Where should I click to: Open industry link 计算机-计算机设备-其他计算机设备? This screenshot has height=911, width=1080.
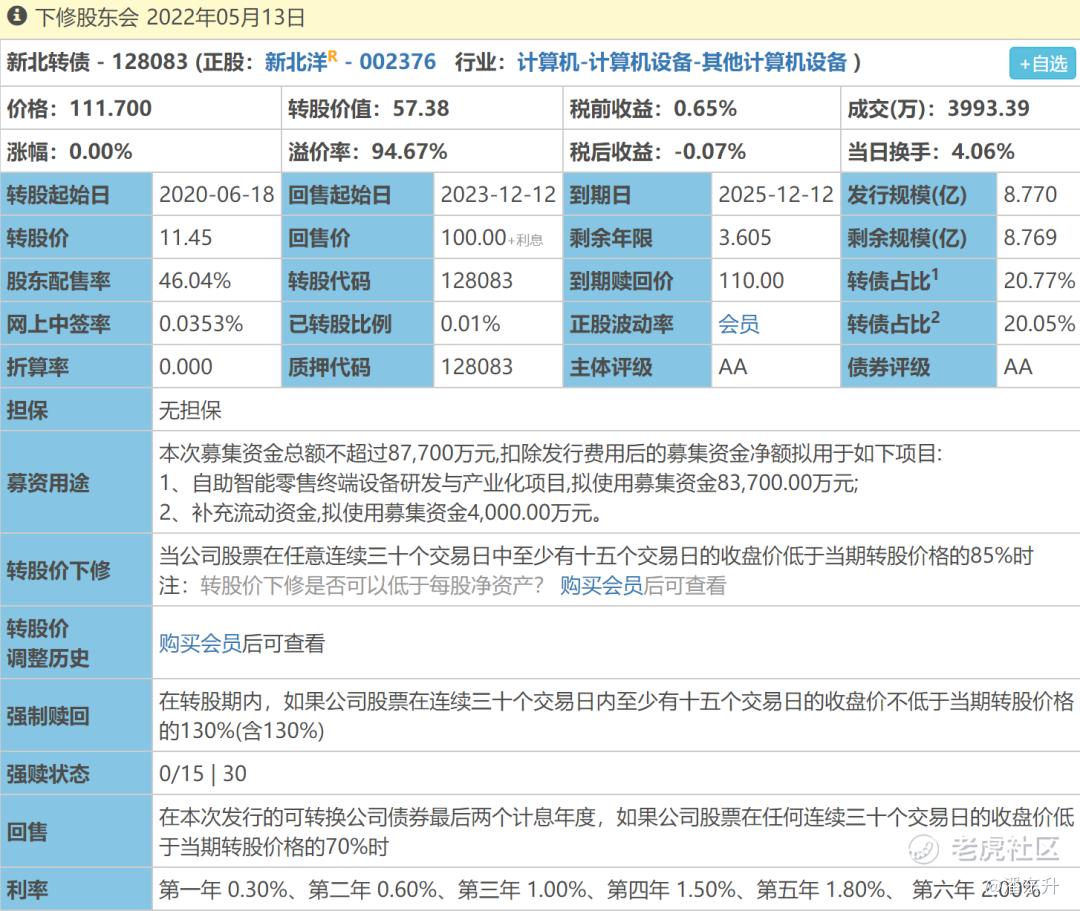pyautogui.click(x=682, y=62)
